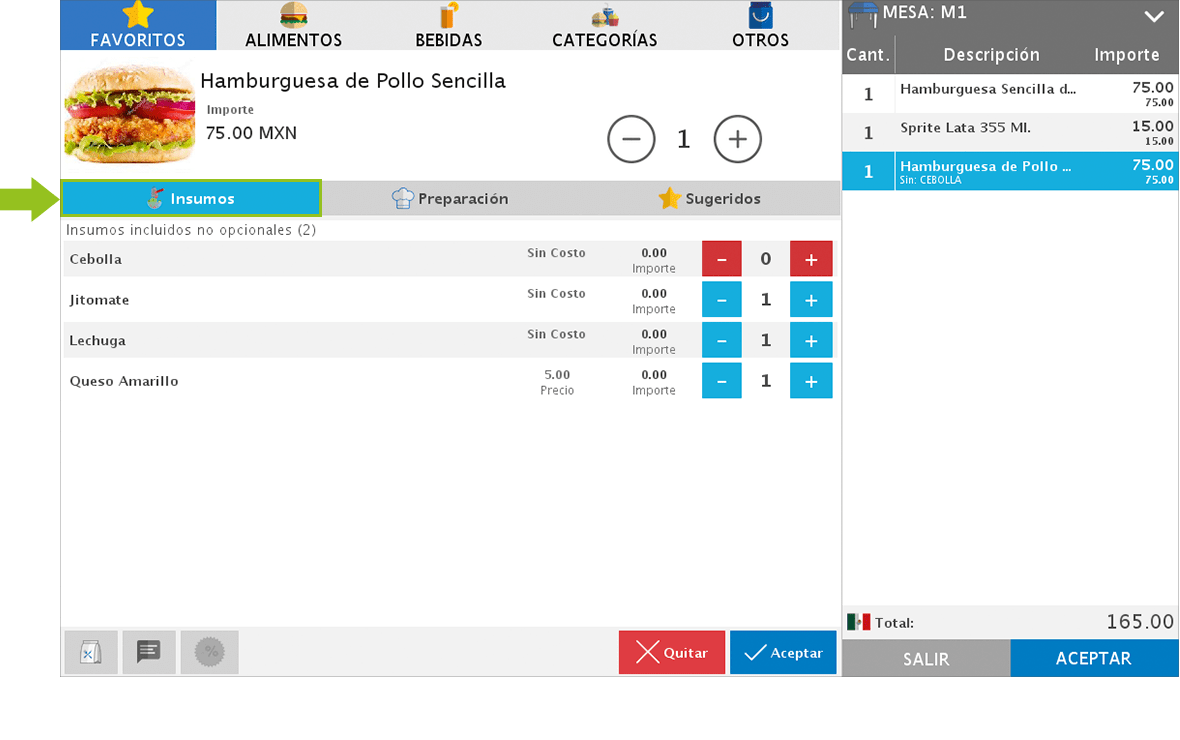This screenshot has width=1180, height=740.
Task: Open the comment note icon
Action: pyautogui.click(x=149, y=652)
